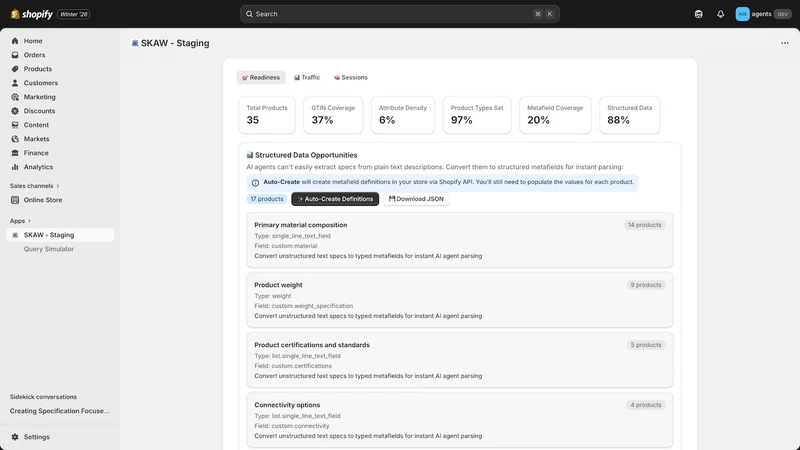Click the Winter '26 edition badge
This screenshot has height=450, width=800.
pos(73,14)
